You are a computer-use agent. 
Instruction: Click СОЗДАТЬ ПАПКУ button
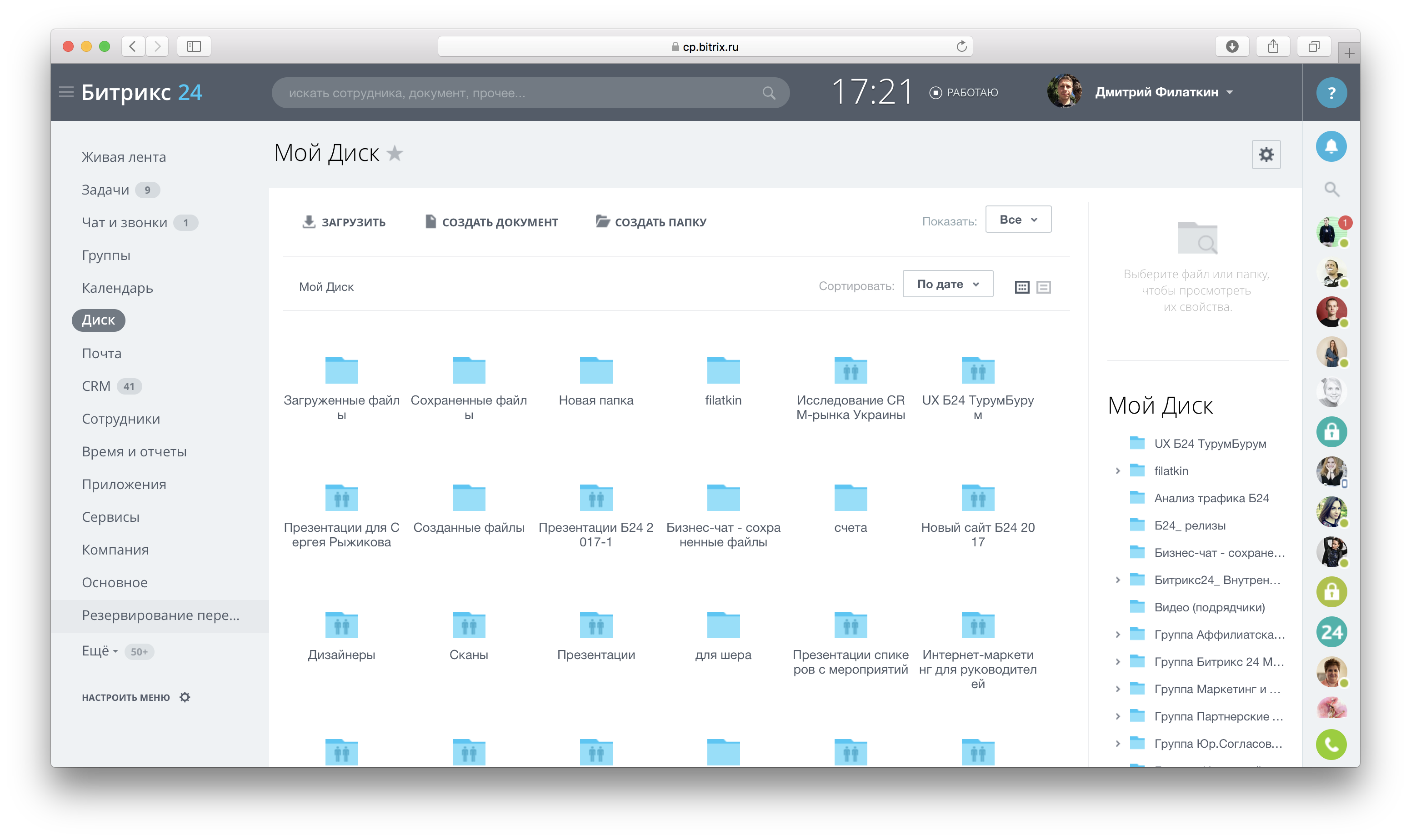click(651, 222)
